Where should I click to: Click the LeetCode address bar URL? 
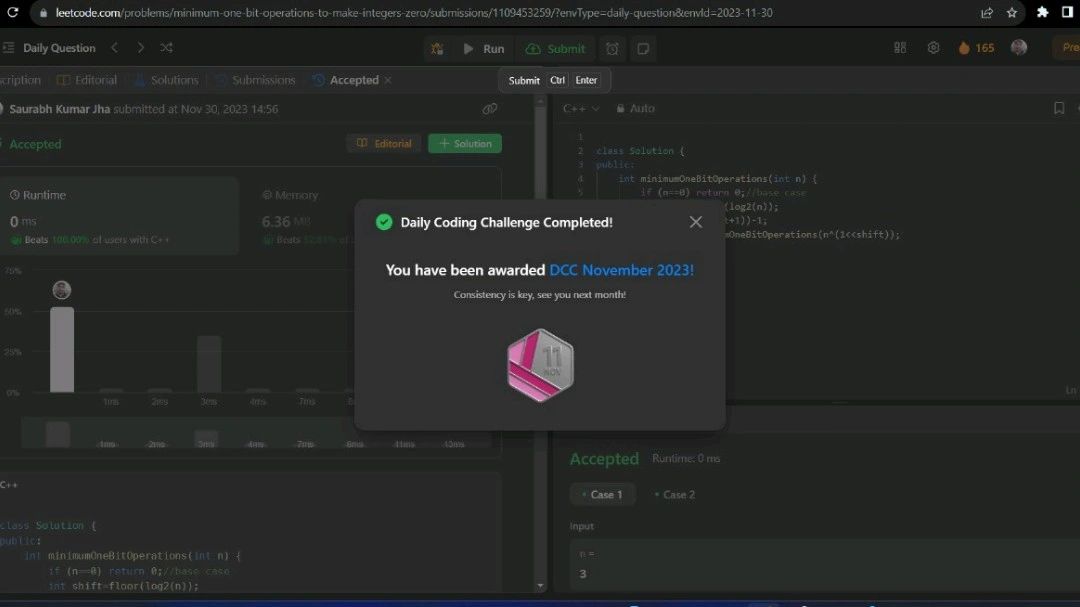[413, 12]
